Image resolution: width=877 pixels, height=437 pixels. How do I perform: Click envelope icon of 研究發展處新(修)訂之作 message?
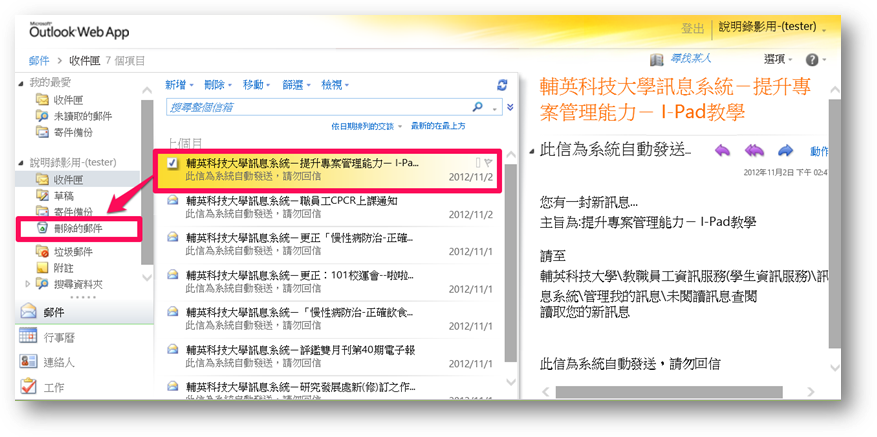point(173,387)
